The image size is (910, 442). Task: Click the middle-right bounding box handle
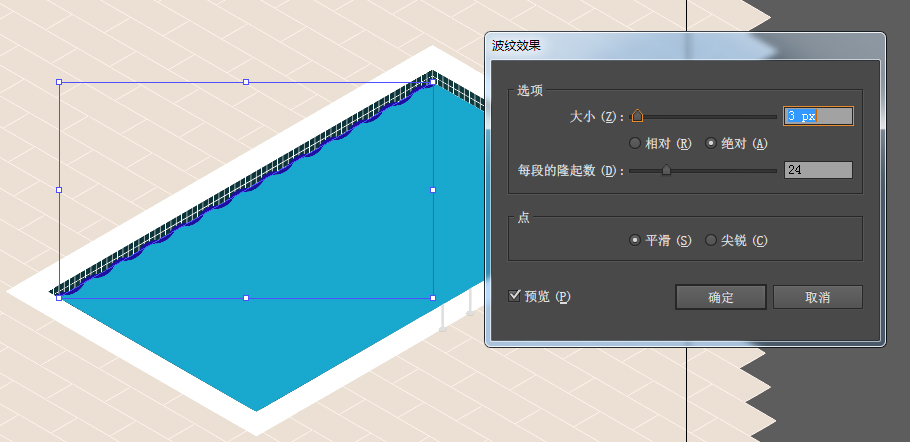click(433, 189)
